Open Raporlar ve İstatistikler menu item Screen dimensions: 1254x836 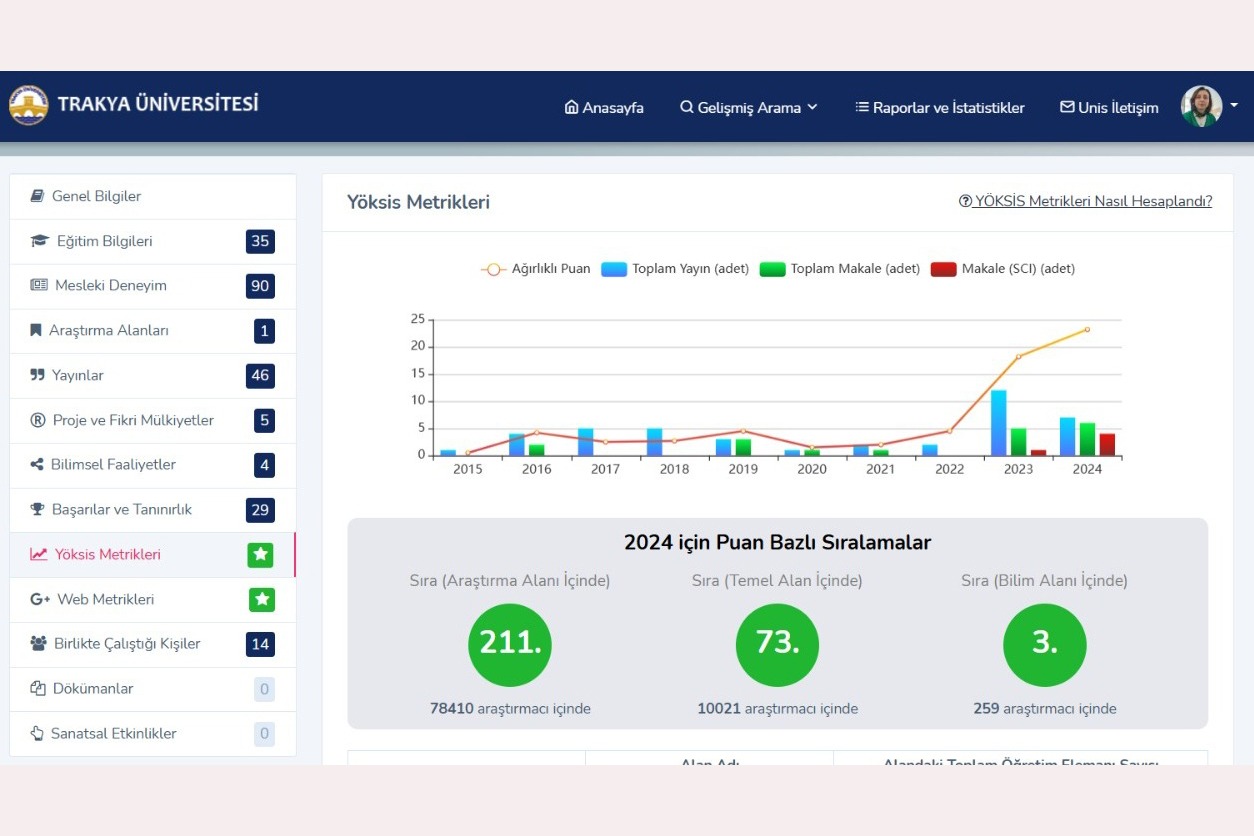click(x=939, y=107)
